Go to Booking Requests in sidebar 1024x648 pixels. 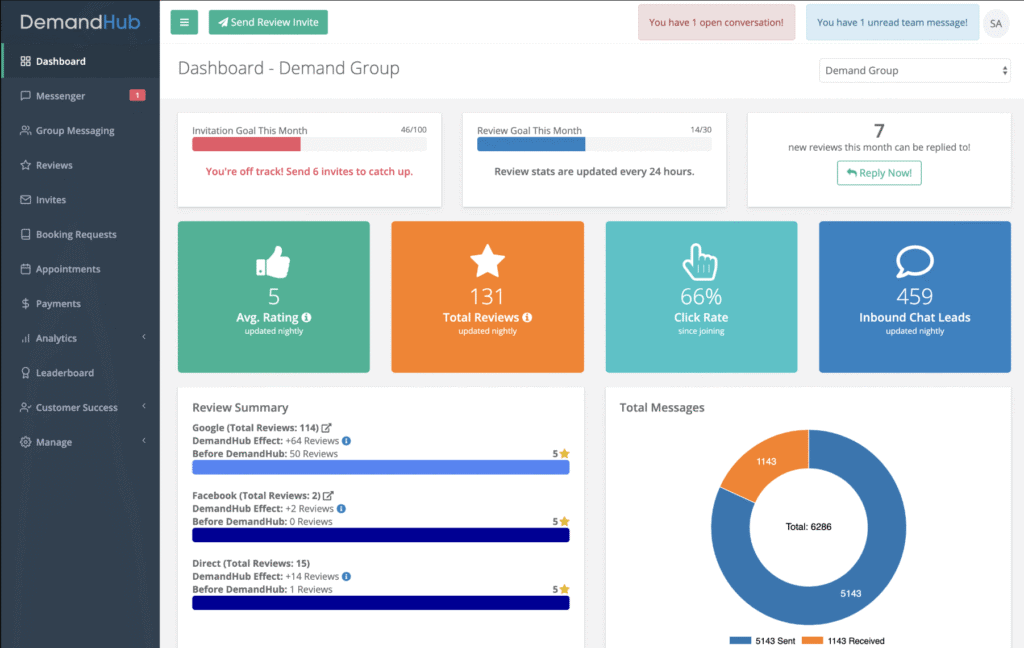click(76, 234)
